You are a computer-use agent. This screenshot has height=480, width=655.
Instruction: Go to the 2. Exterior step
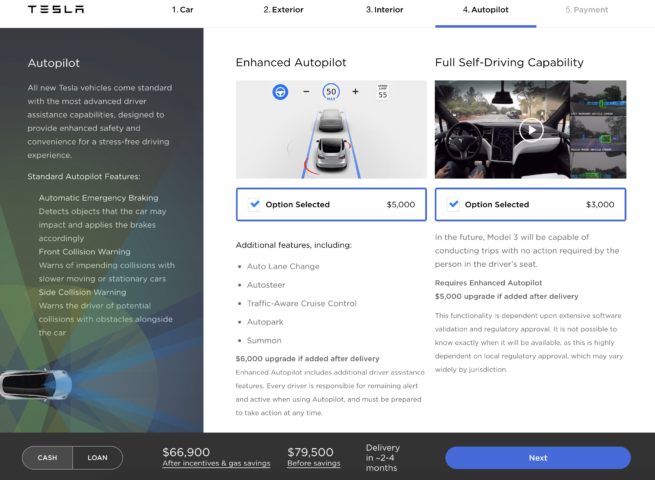pyautogui.click(x=283, y=10)
